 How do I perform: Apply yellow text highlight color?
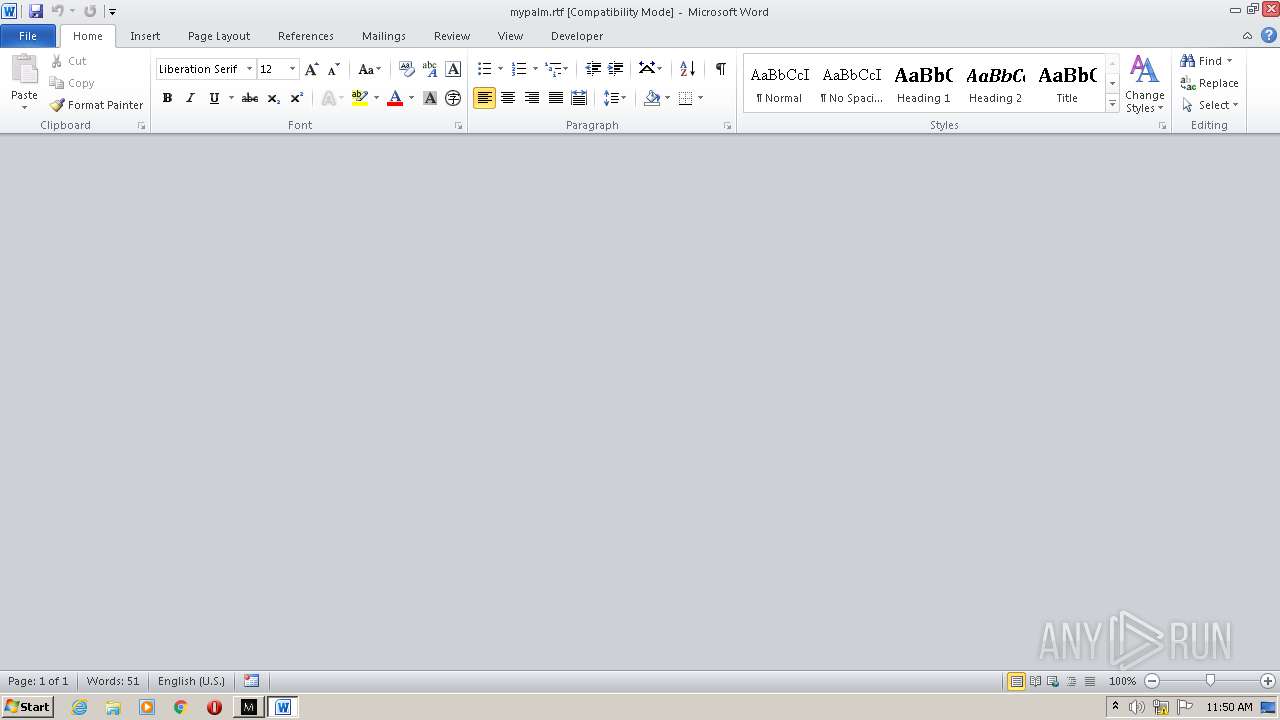(360, 98)
